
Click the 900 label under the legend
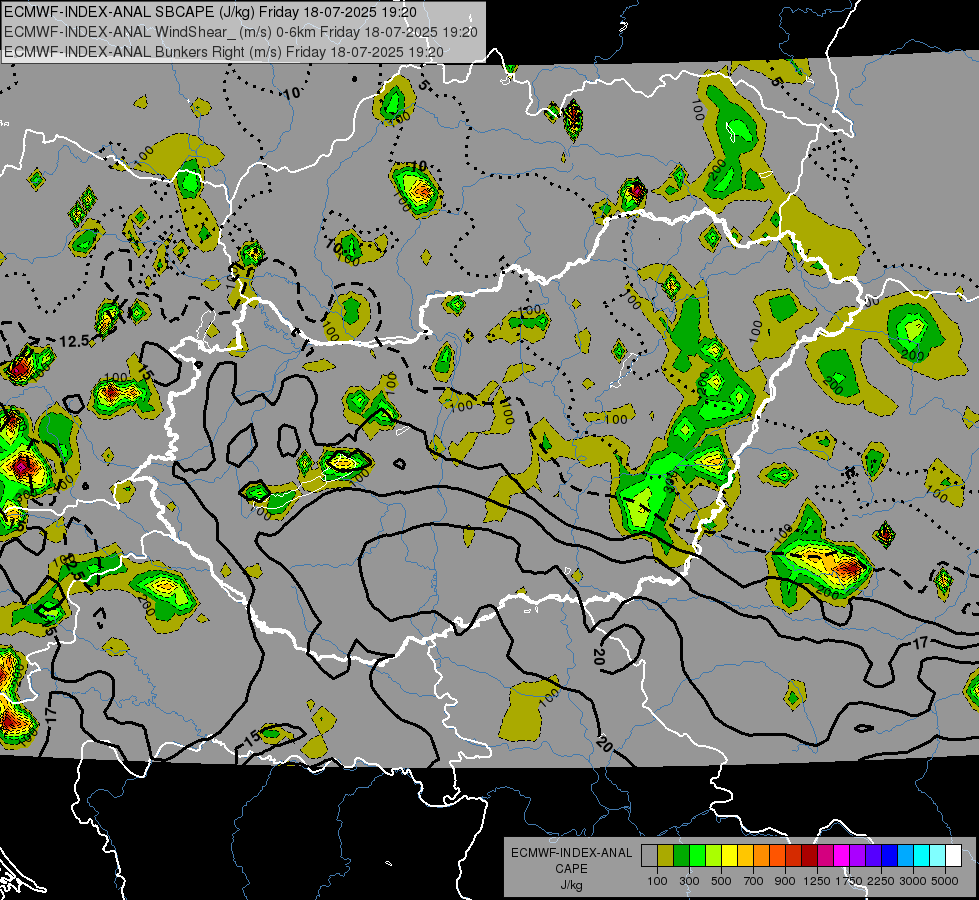coord(785,881)
